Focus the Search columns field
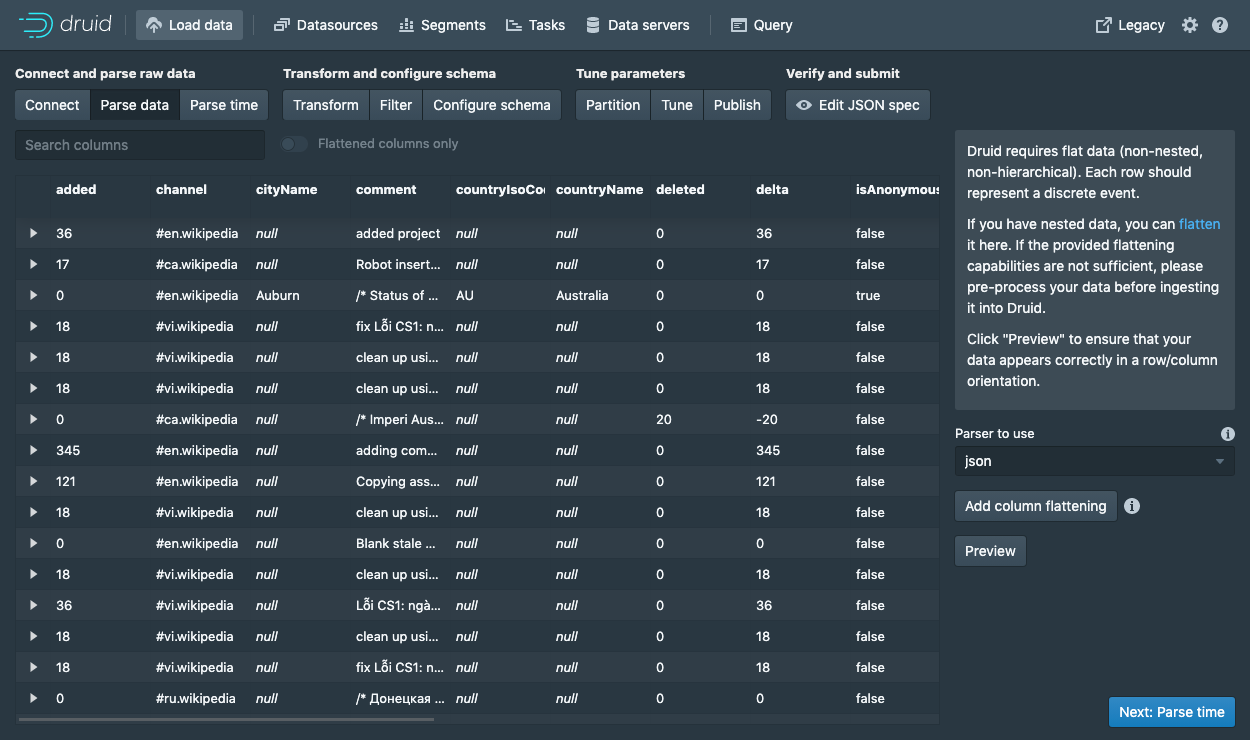The height and width of the screenshot is (740, 1250). (x=140, y=145)
